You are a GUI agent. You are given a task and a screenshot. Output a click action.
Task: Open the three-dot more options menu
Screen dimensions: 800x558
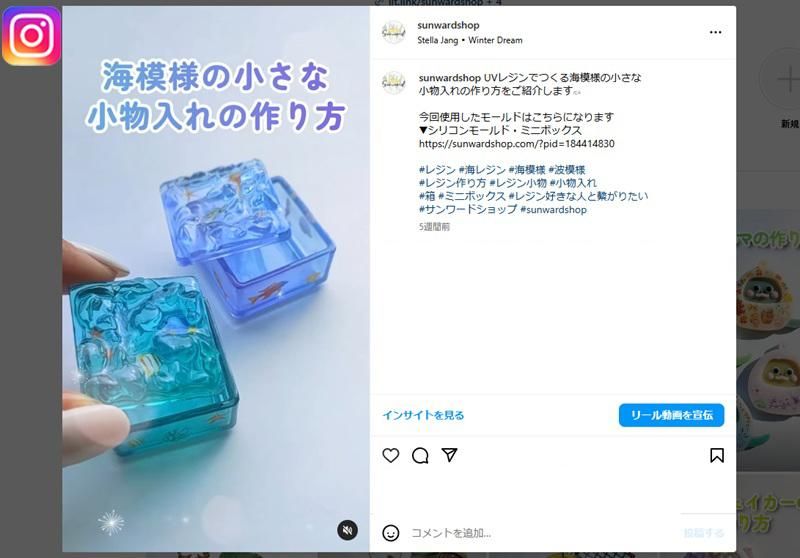click(x=715, y=32)
